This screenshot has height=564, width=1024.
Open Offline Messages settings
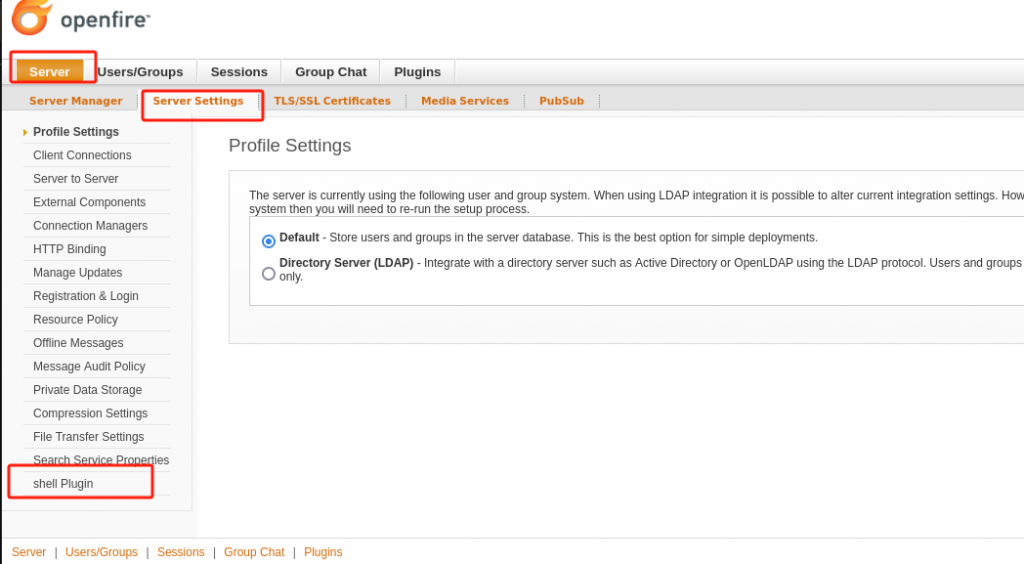78,343
